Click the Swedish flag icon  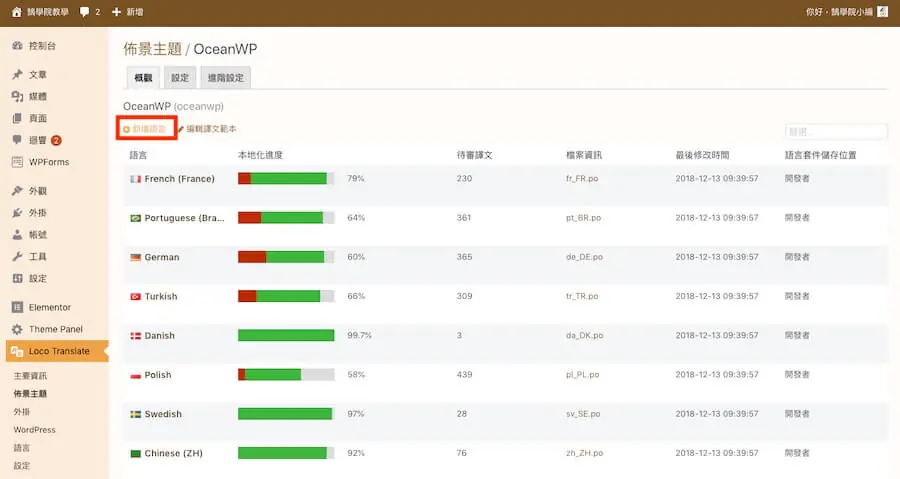coord(135,414)
